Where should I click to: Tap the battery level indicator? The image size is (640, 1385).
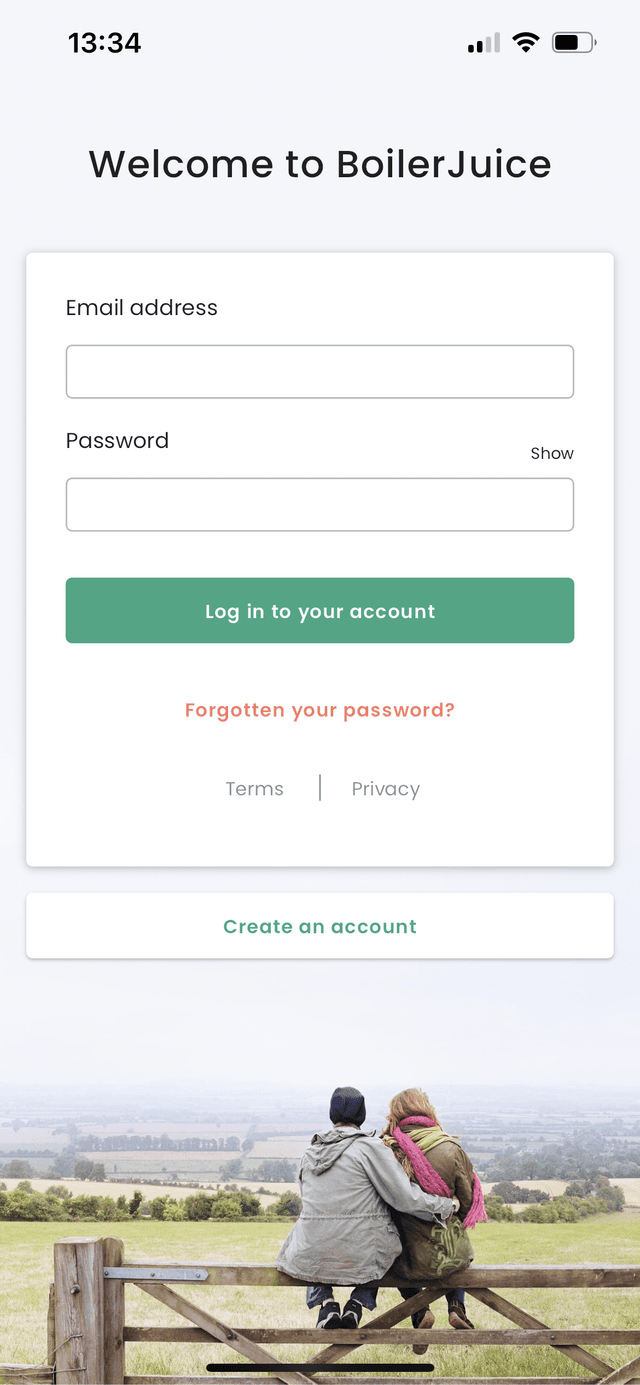pyautogui.click(x=570, y=42)
